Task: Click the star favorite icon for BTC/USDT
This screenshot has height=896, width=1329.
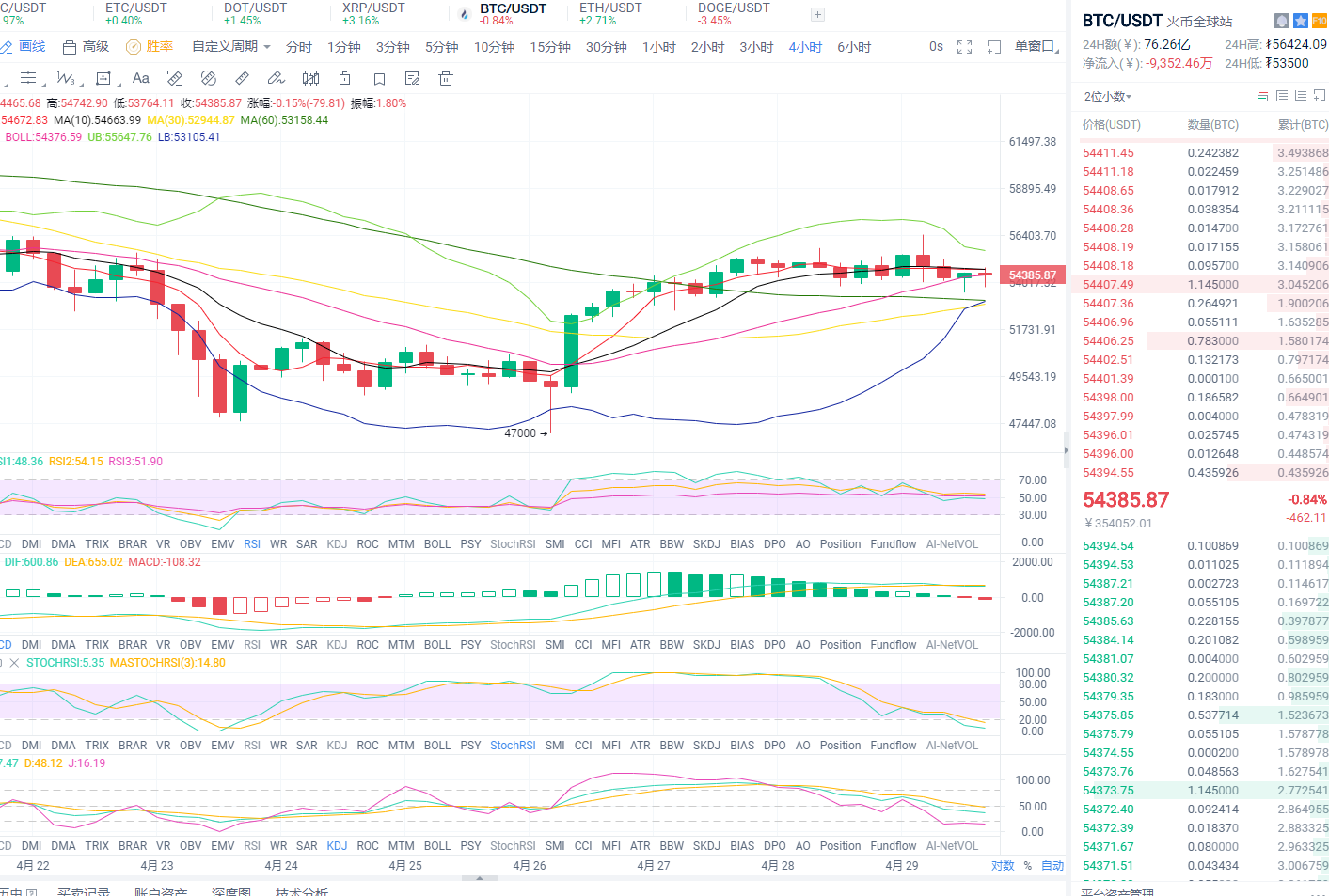Action: (1300, 21)
